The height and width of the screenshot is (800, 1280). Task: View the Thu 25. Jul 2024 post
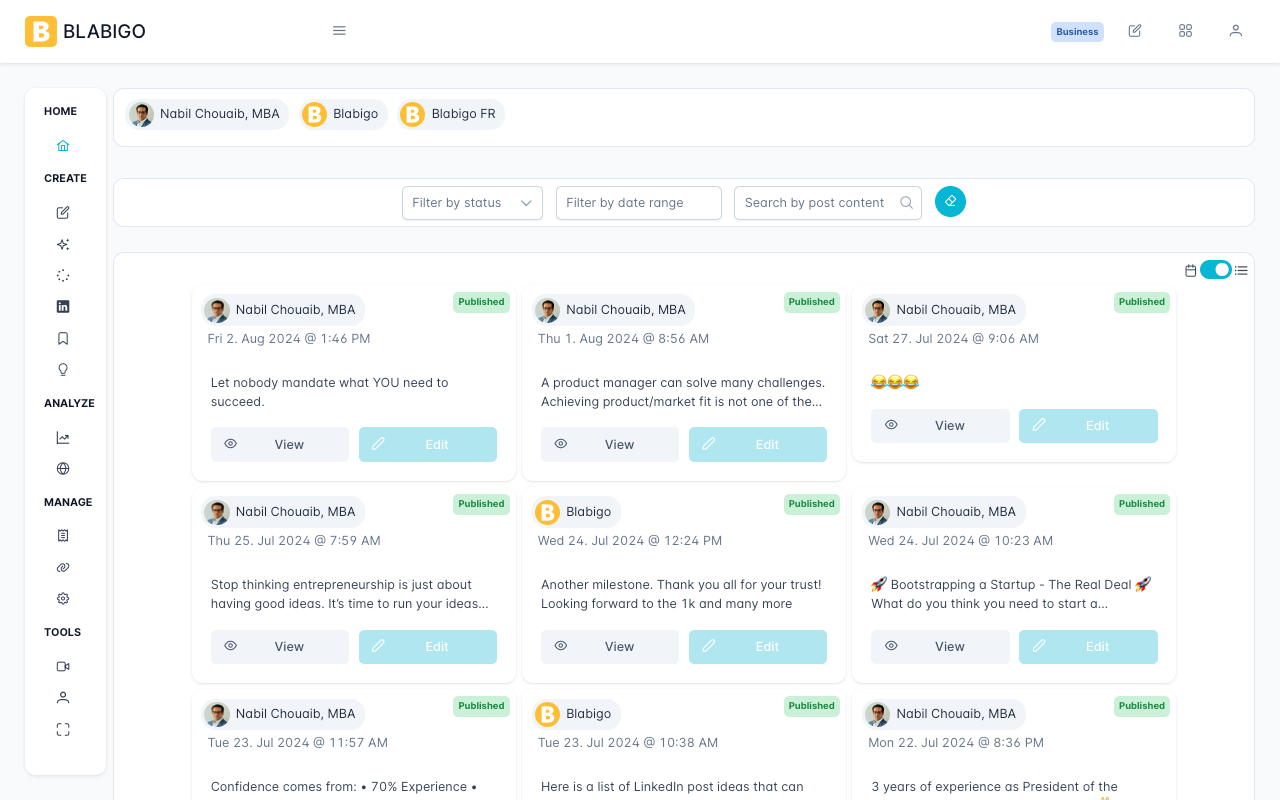(x=280, y=647)
